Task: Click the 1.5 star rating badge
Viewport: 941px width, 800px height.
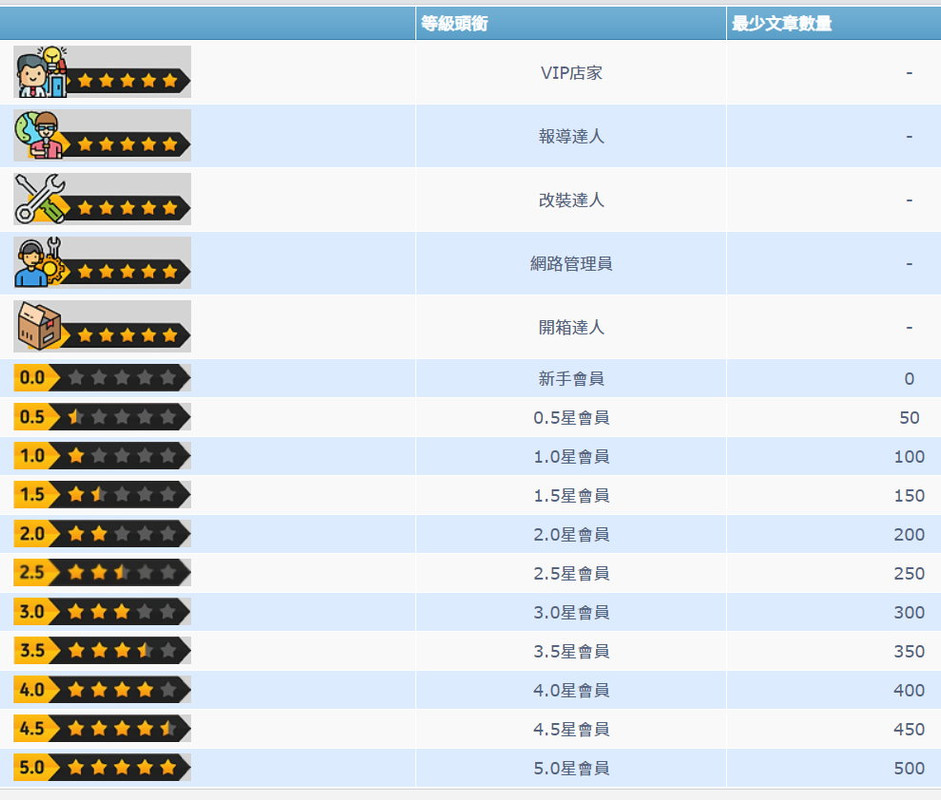Action: pyautogui.click(x=102, y=495)
